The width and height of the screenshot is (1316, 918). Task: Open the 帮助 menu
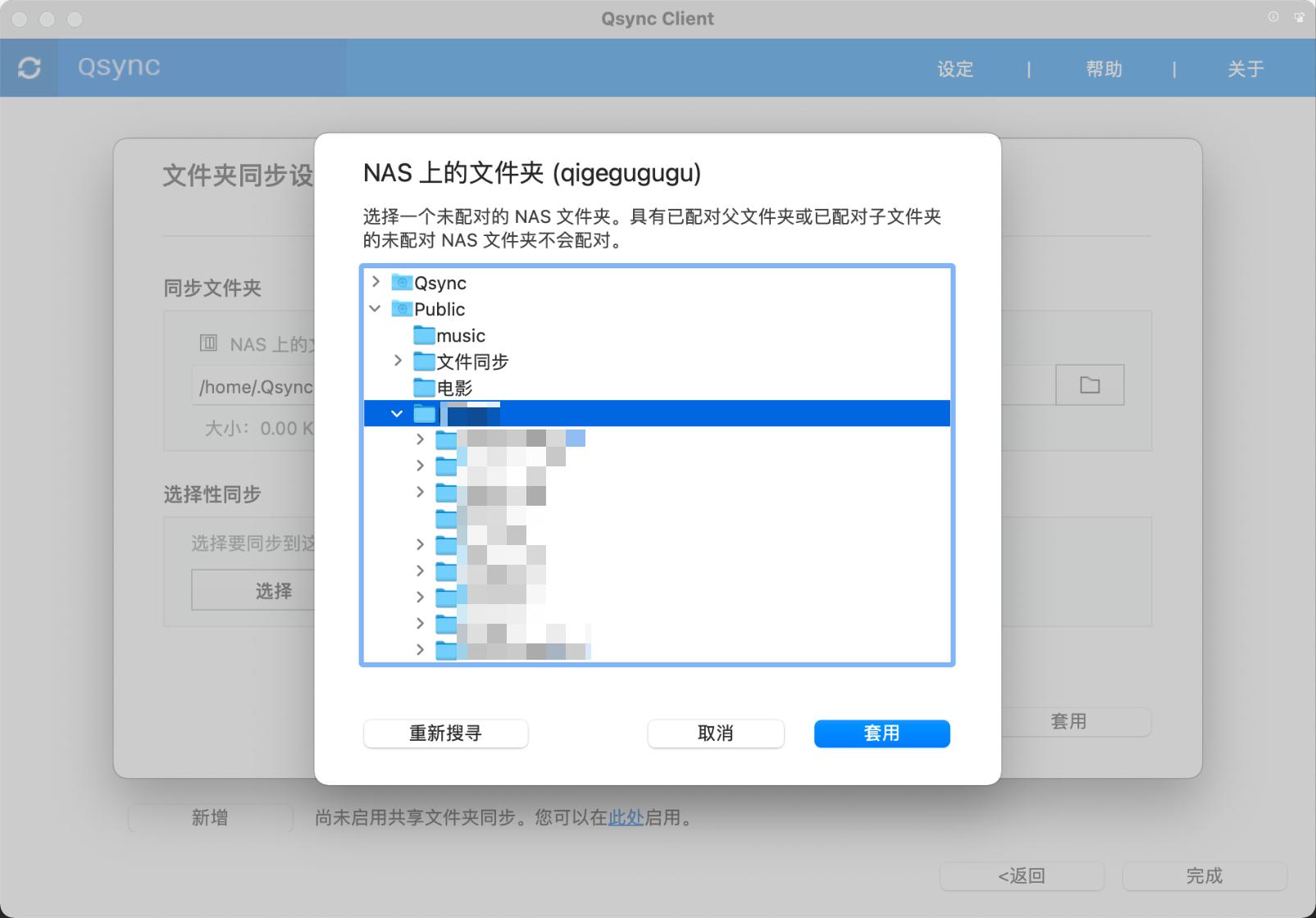[x=1102, y=69]
